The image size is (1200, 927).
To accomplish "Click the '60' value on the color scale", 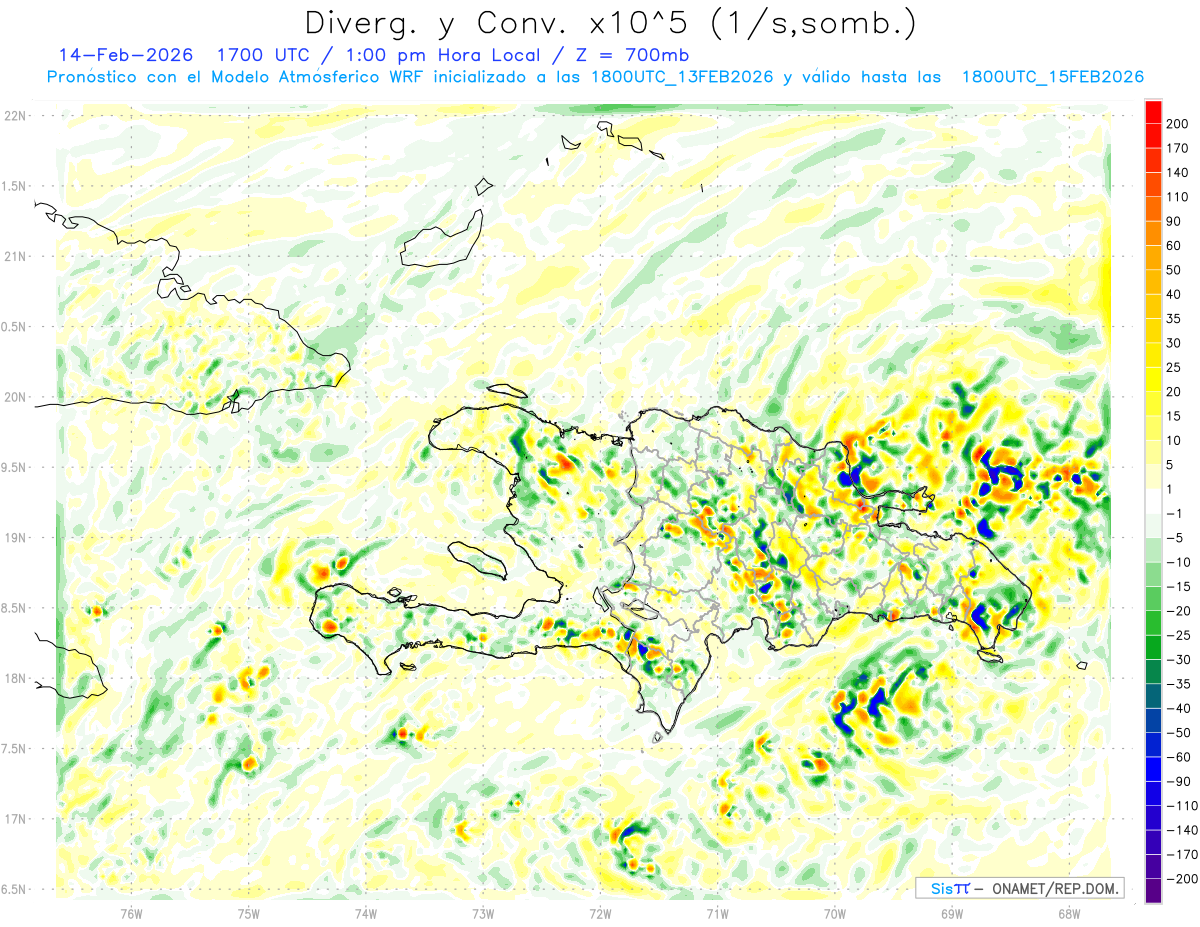I will (1175, 246).
